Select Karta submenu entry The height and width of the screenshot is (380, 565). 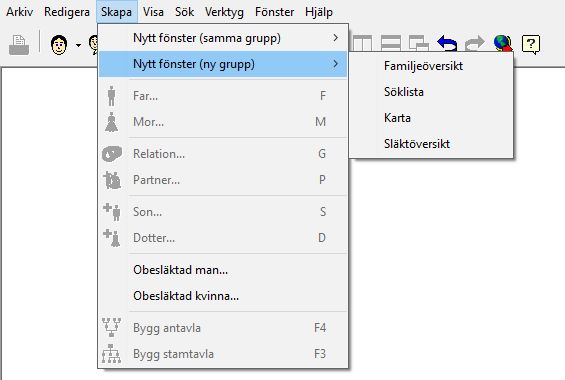point(397,118)
